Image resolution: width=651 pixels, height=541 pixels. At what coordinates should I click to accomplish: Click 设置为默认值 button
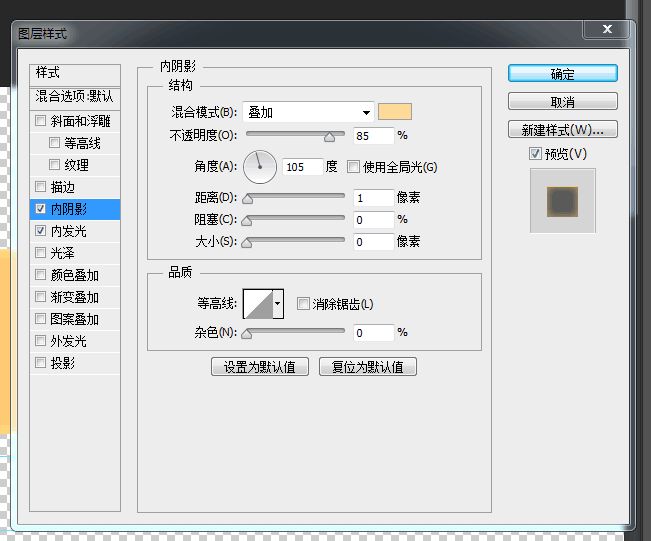pyautogui.click(x=259, y=367)
